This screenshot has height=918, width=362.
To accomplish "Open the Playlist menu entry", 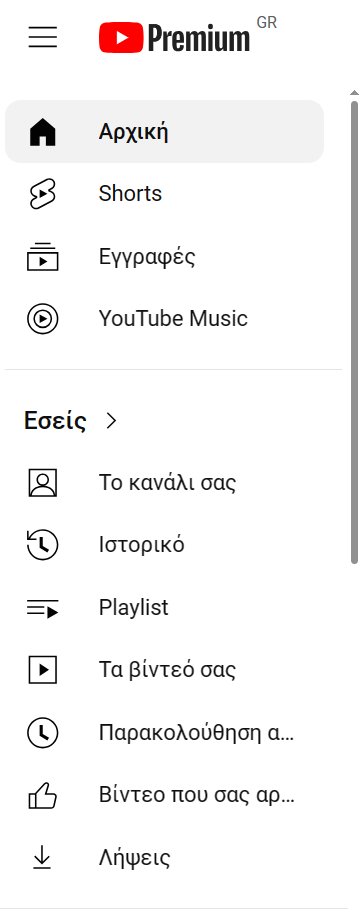I will tap(164, 608).
